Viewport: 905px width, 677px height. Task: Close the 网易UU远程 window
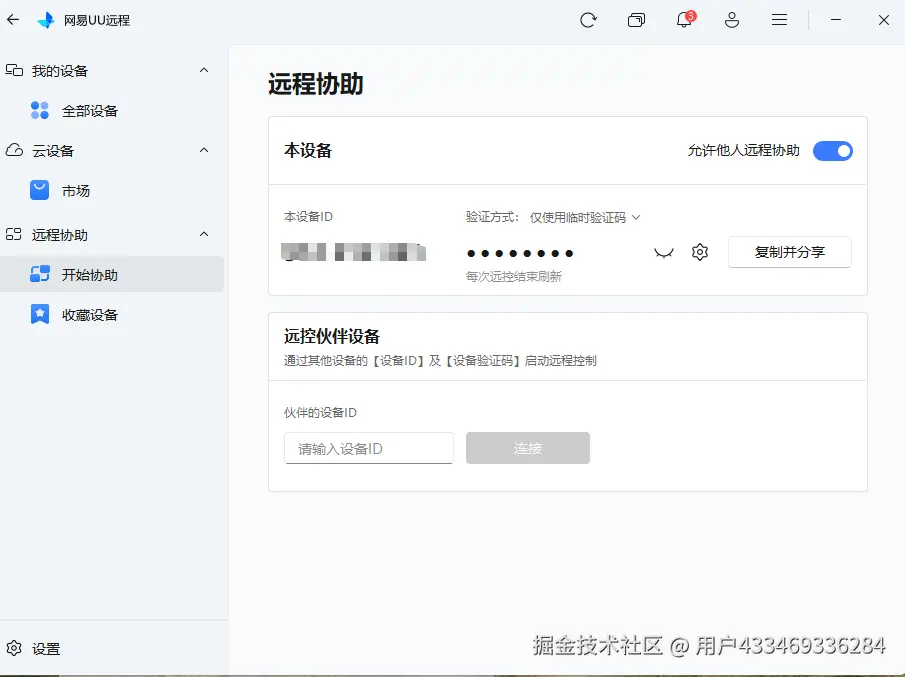point(884,20)
